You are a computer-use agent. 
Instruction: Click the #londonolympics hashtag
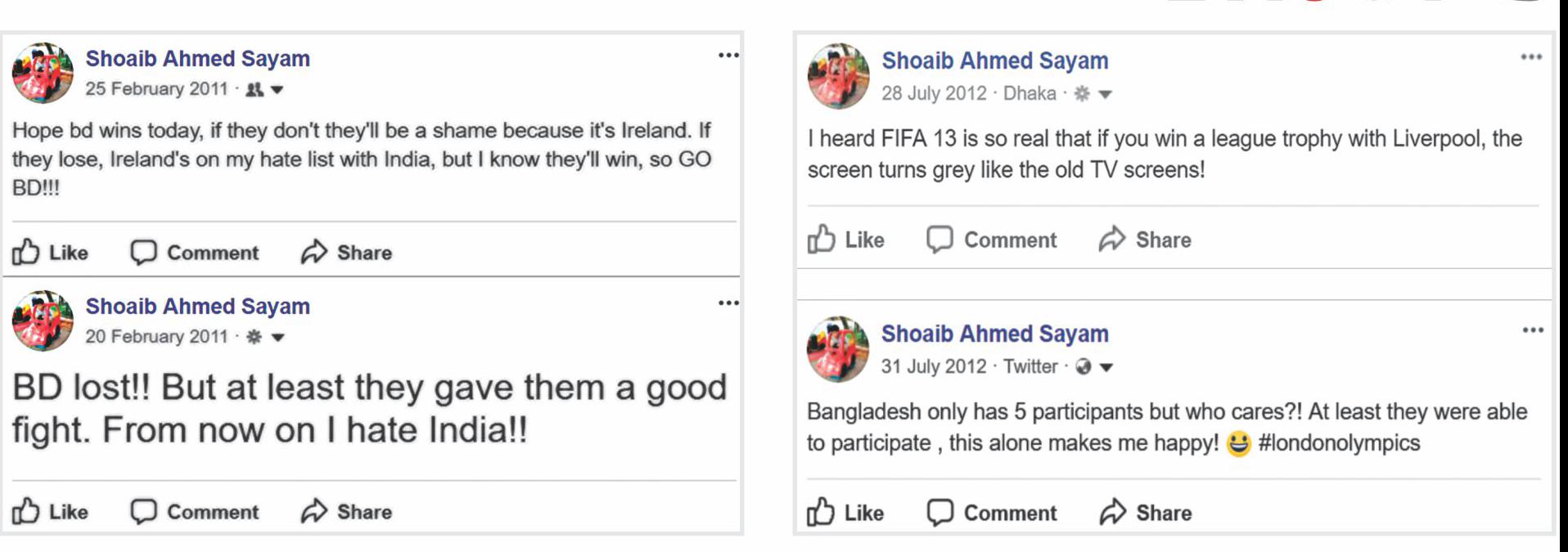[1339, 443]
